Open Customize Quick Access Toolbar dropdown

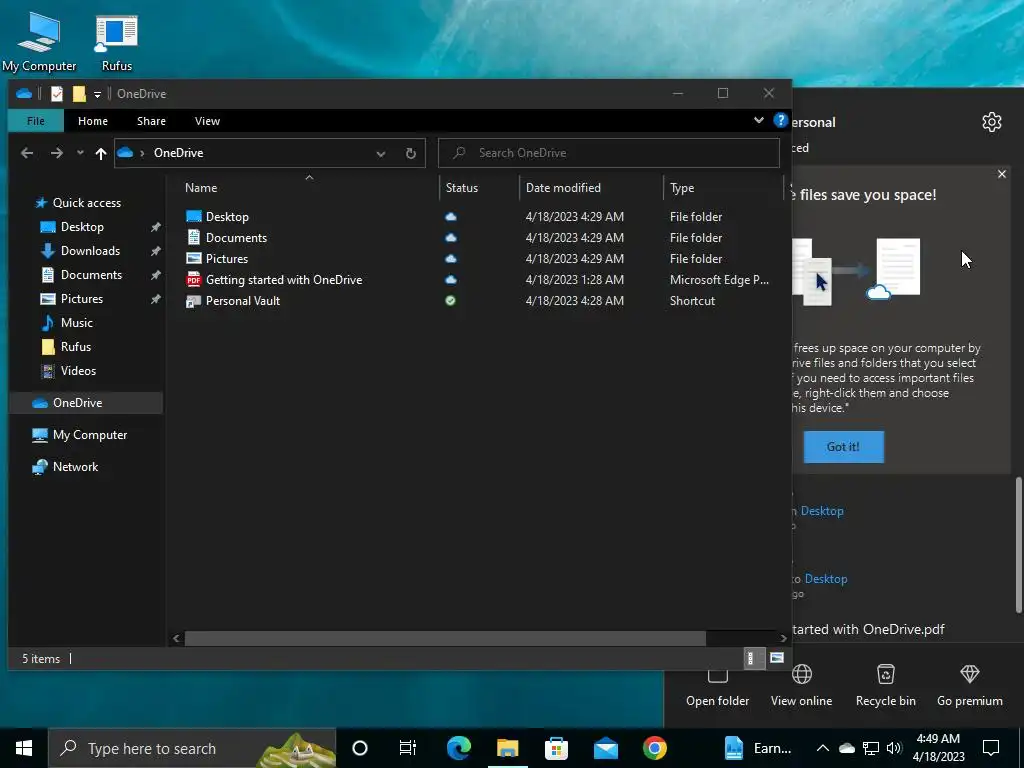(97, 95)
